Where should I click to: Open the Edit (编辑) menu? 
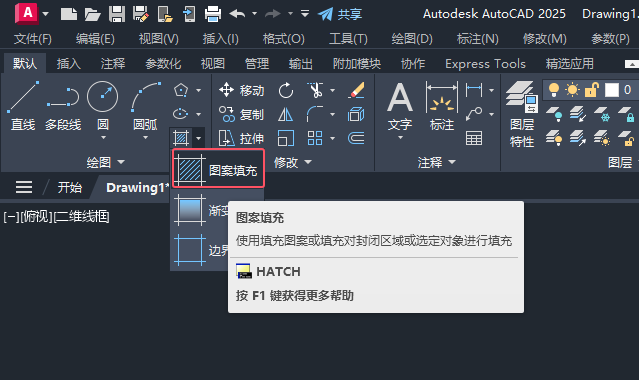95,39
